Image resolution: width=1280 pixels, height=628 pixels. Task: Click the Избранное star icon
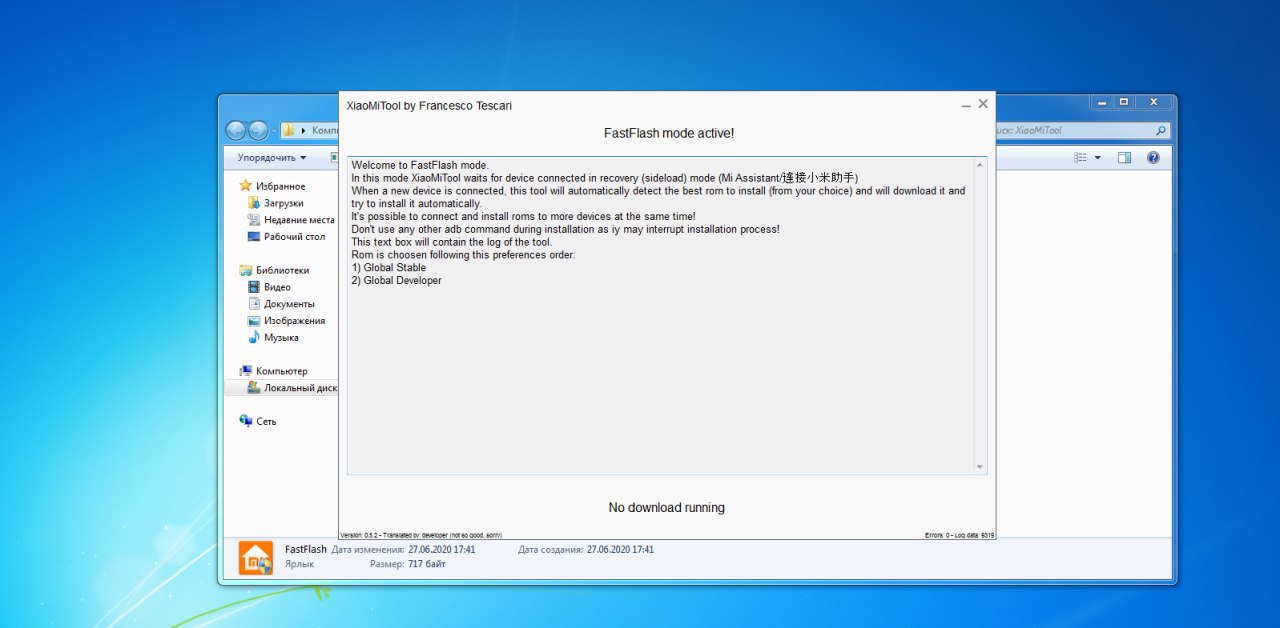point(245,186)
